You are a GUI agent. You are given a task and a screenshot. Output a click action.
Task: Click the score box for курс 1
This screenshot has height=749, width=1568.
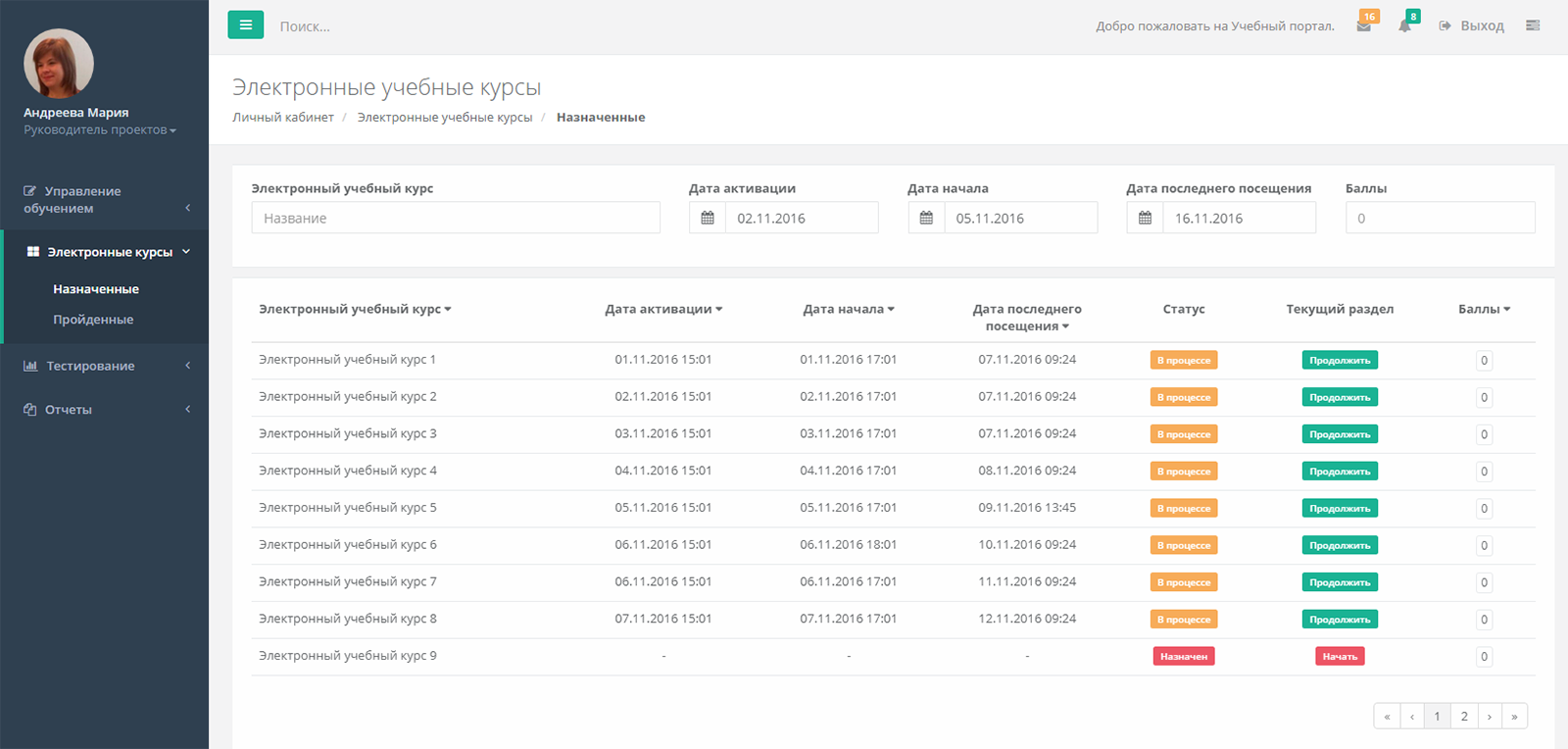point(1484,361)
